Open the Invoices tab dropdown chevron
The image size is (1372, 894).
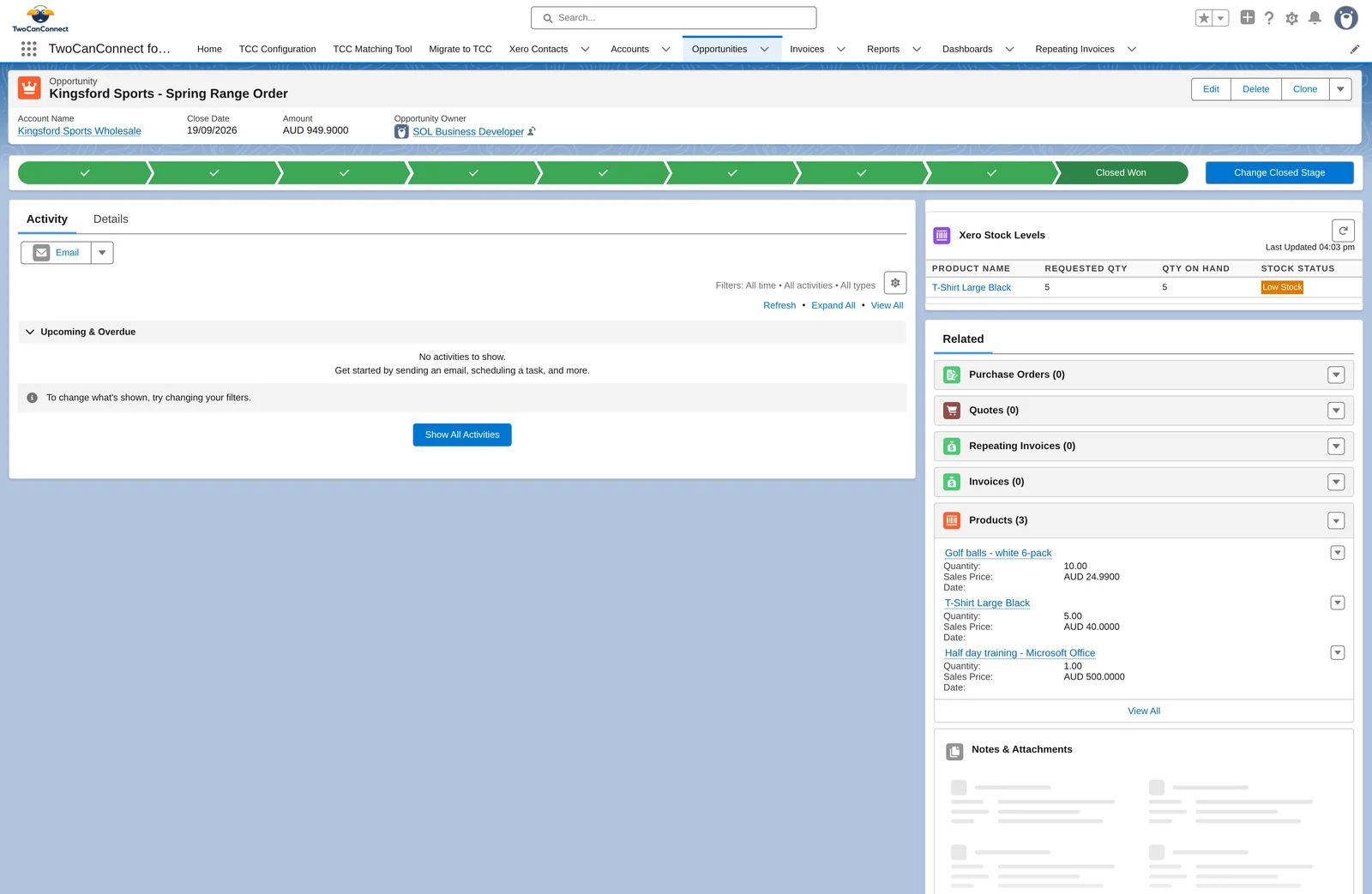tap(841, 49)
